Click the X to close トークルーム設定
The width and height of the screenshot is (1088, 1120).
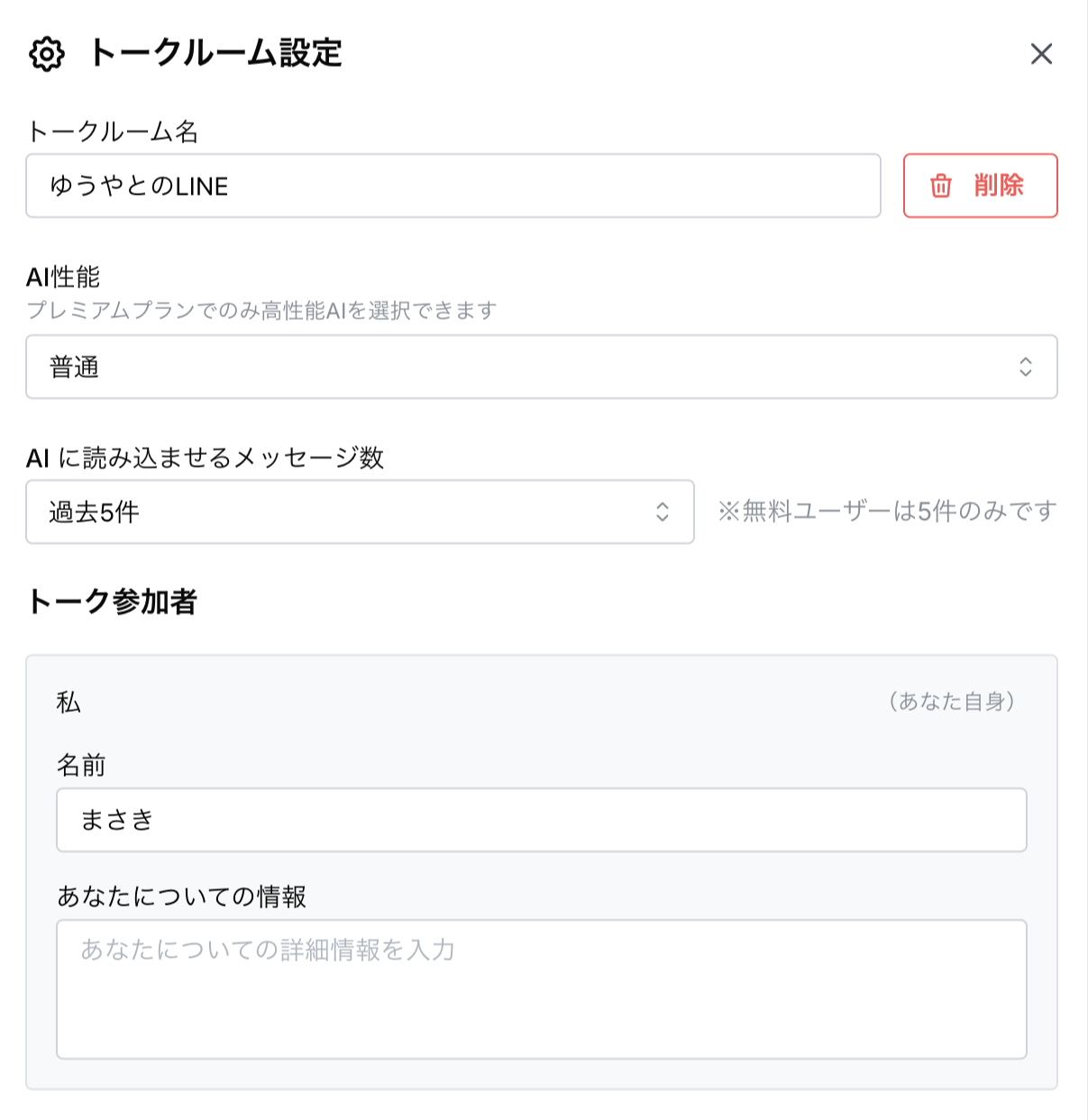[1042, 54]
